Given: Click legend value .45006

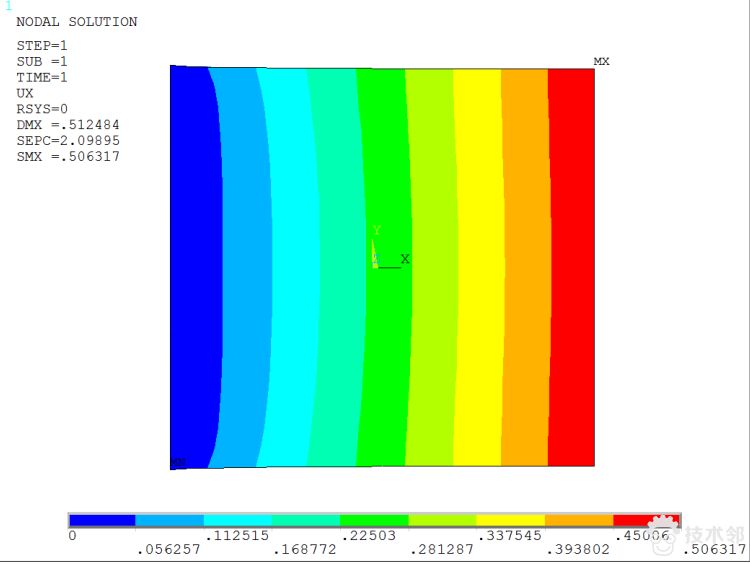Looking at the screenshot, I should click(642, 535).
